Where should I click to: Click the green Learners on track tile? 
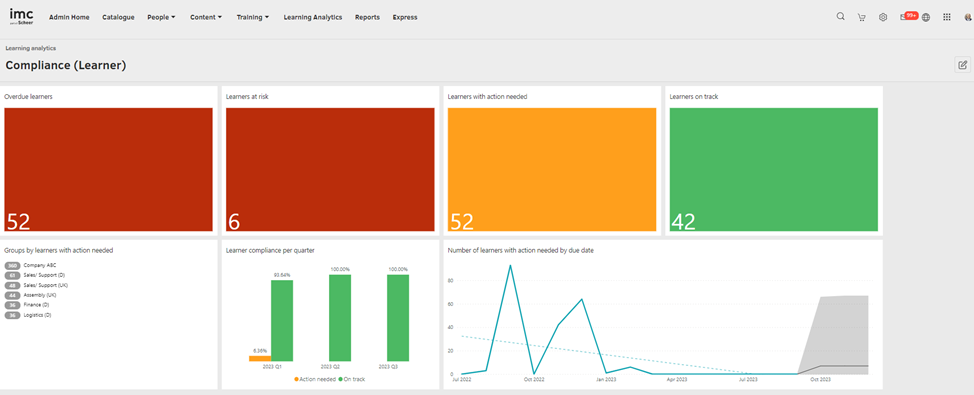pos(774,170)
